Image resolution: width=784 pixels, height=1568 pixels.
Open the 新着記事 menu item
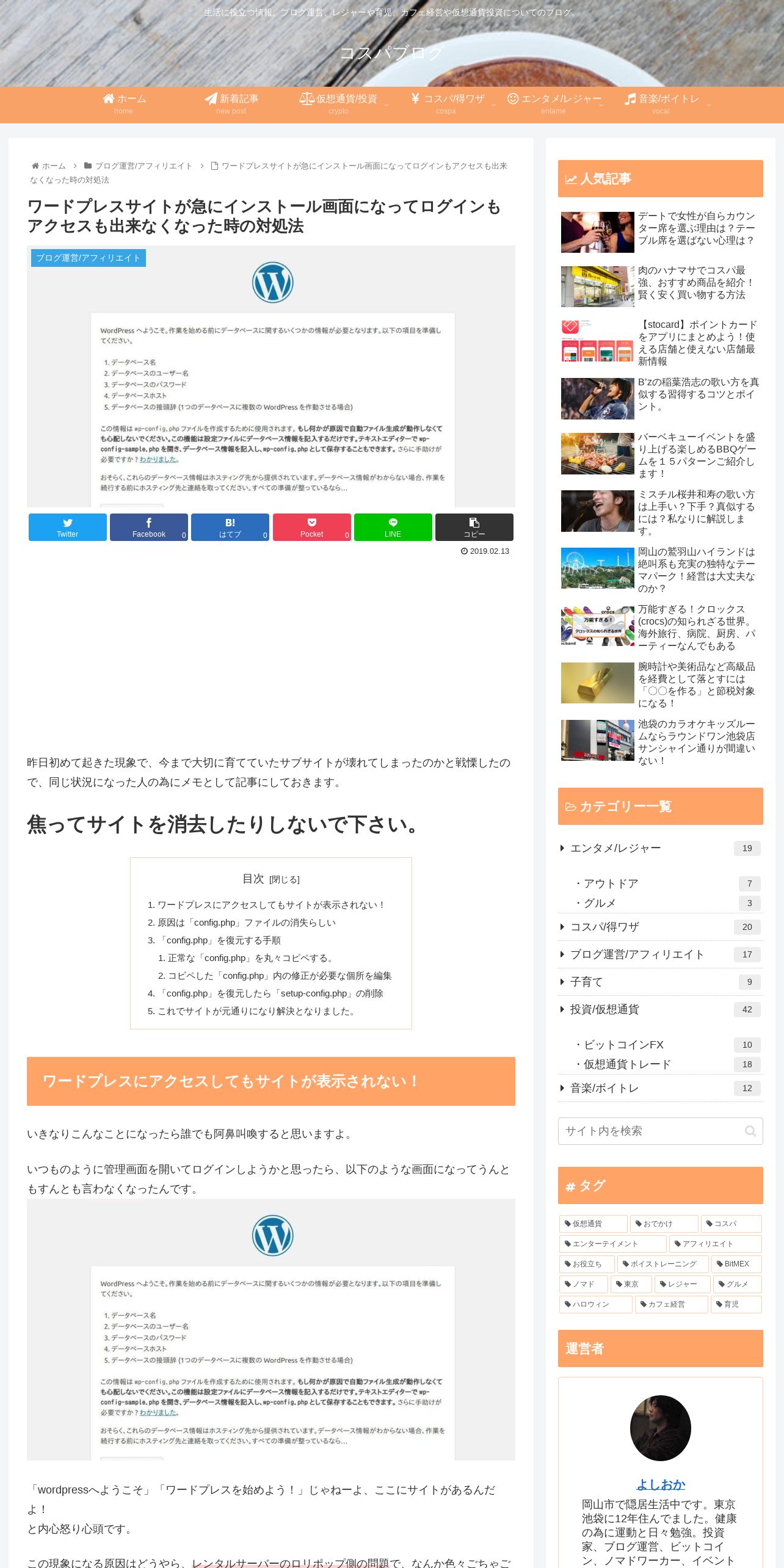pyautogui.click(x=231, y=104)
